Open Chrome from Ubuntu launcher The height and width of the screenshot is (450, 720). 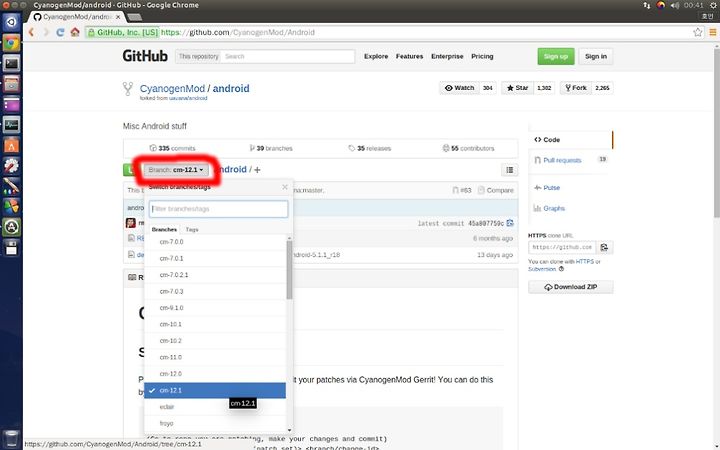click(11, 43)
